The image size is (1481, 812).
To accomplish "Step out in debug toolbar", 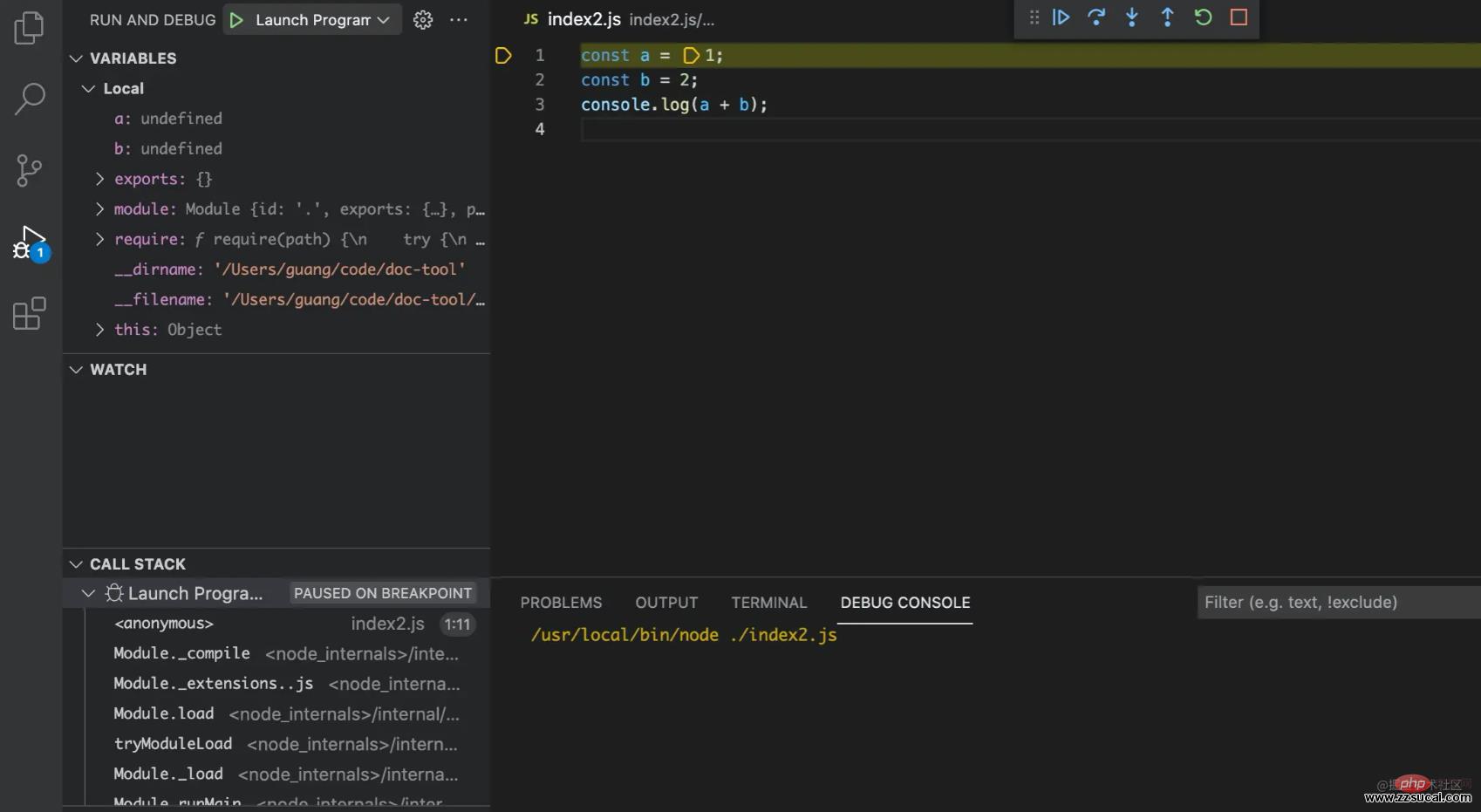I will pyautogui.click(x=1167, y=17).
